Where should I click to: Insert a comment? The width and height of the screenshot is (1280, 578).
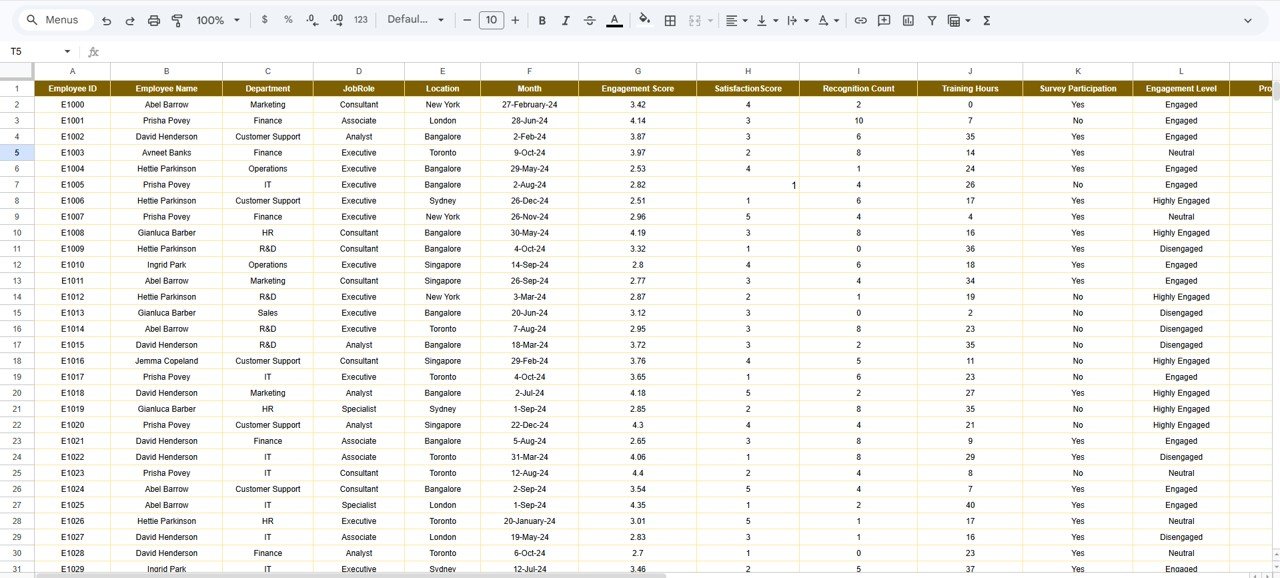[883, 20]
